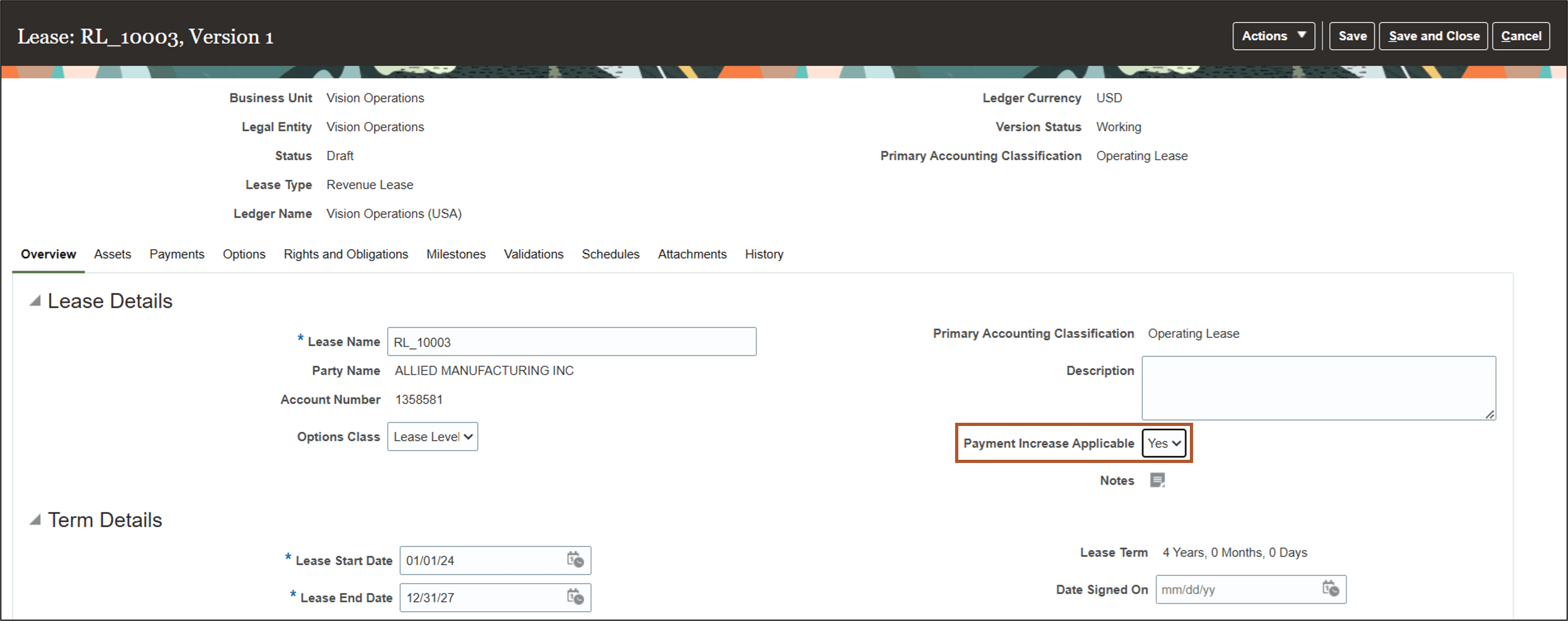Collapse the Lease Details section
The width and height of the screenshot is (1568, 621).
35,300
